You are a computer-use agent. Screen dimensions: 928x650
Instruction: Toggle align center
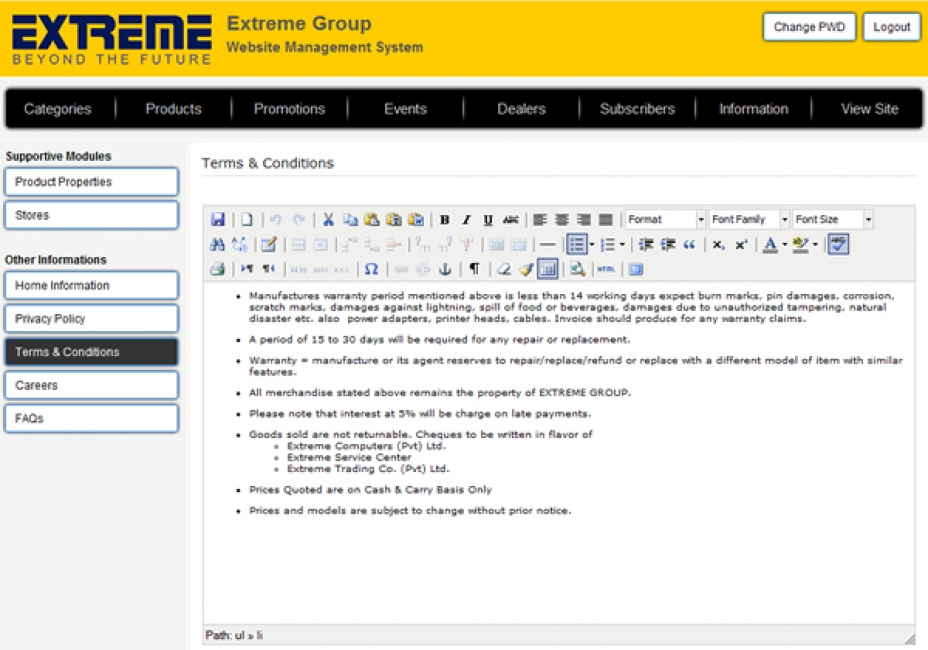click(x=562, y=220)
